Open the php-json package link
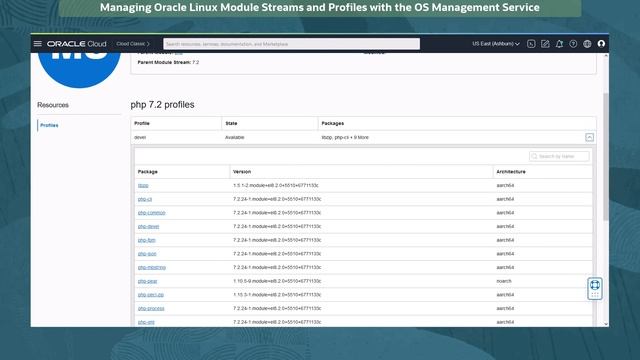Image resolution: width=640 pixels, height=360 pixels. tap(147, 254)
